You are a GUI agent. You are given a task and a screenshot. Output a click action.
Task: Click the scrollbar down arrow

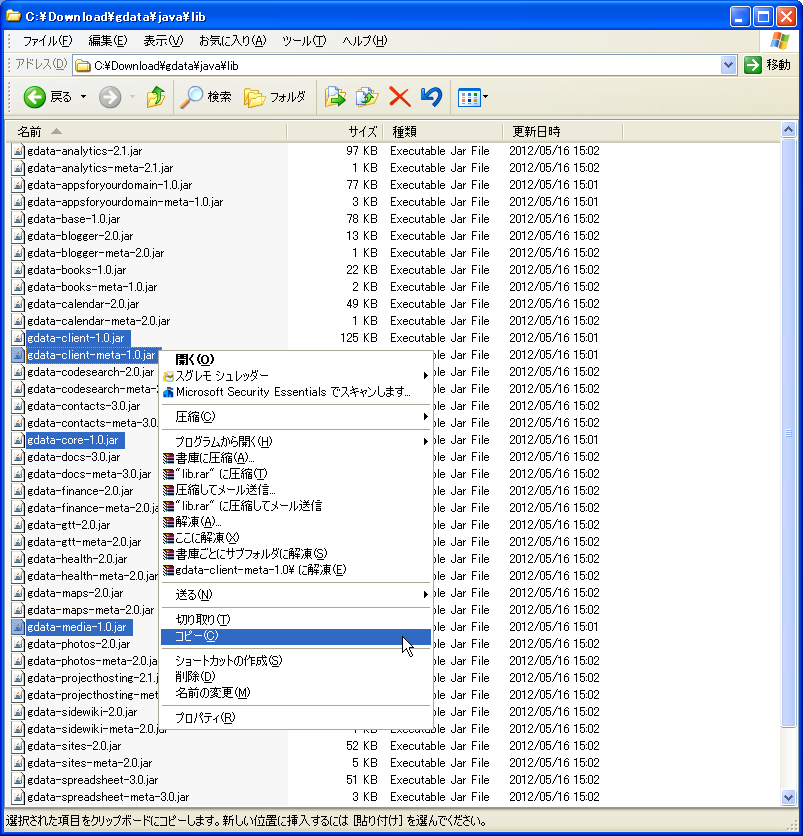click(788, 798)
